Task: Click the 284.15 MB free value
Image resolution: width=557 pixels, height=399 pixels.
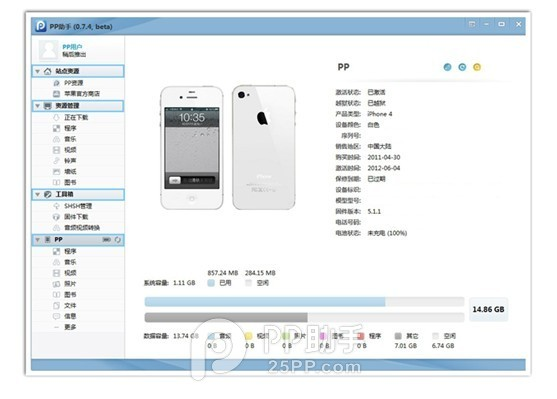Action: tap(260, 273)
